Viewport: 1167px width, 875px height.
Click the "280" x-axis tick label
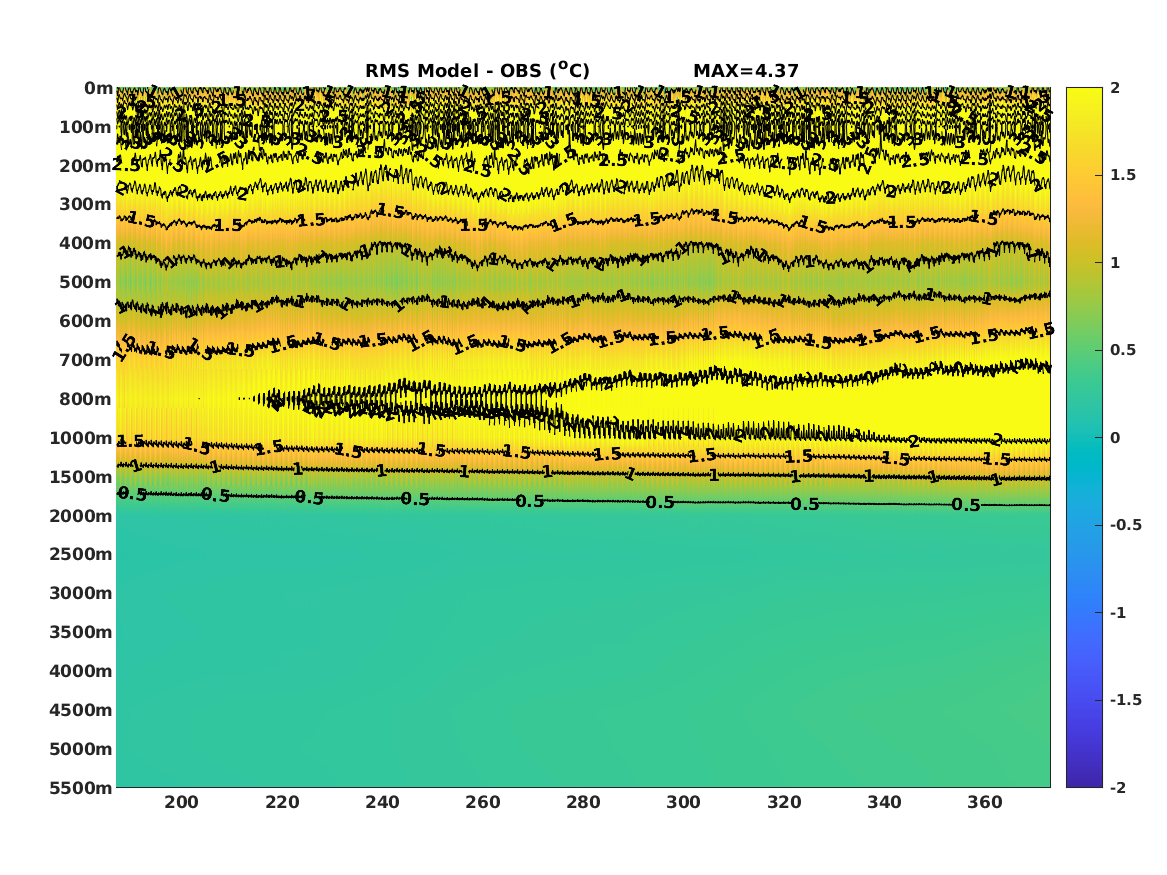coord(584,803)
